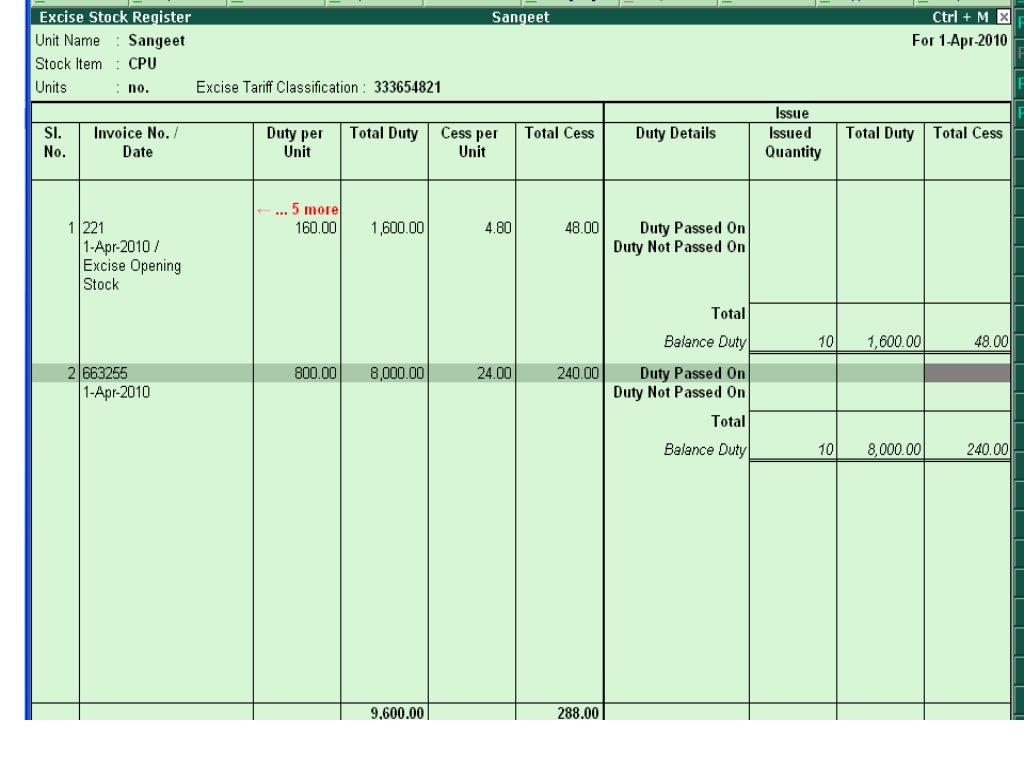
Task: Click the 'Issued Quantity' column header
Action: (x=793, y=142)
